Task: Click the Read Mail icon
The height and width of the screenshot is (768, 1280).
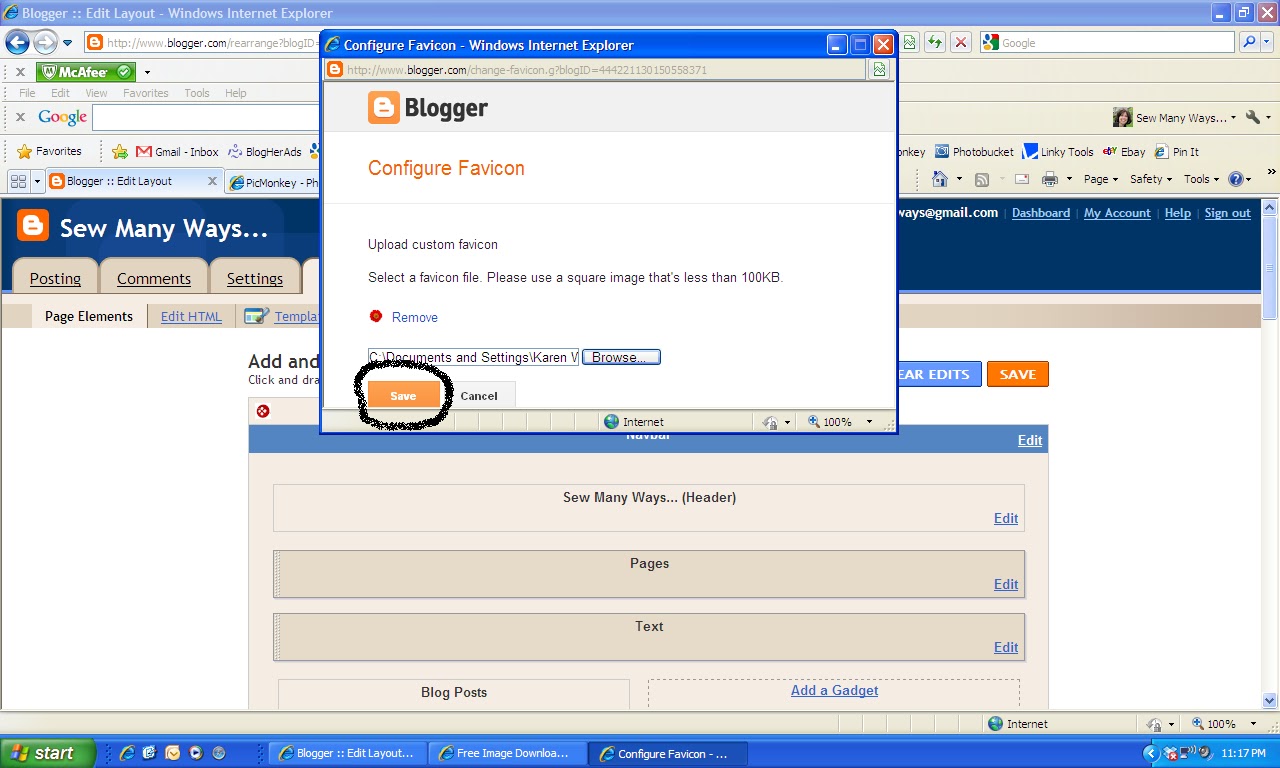Action: pyautogui.click(x=1022, y=179)
